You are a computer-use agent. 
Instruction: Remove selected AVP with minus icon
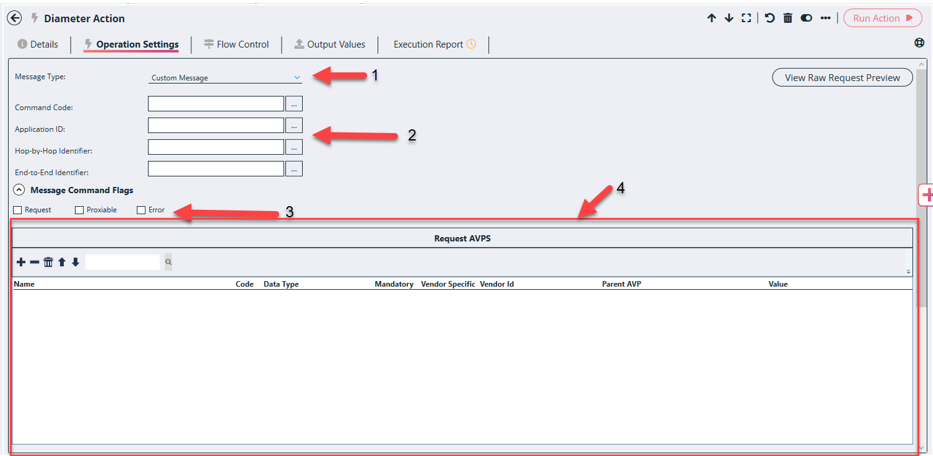tap(34, 262)
